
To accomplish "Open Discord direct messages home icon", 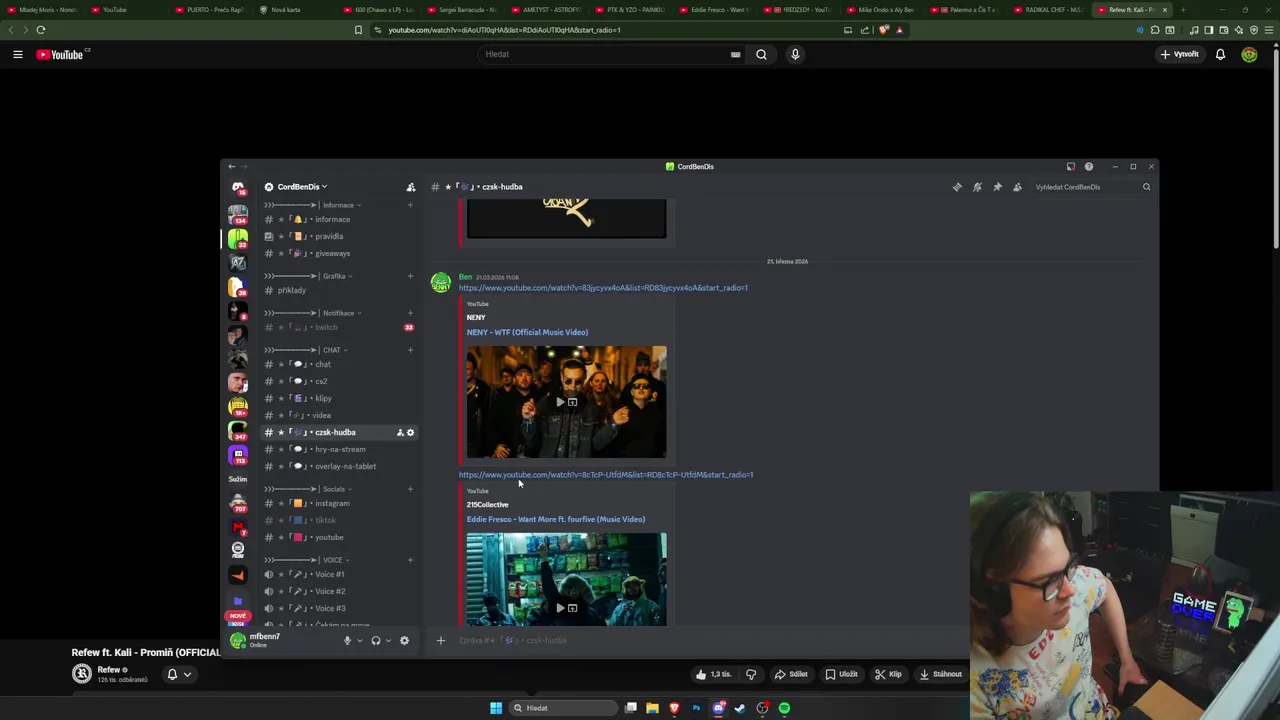I will [238, 188].
